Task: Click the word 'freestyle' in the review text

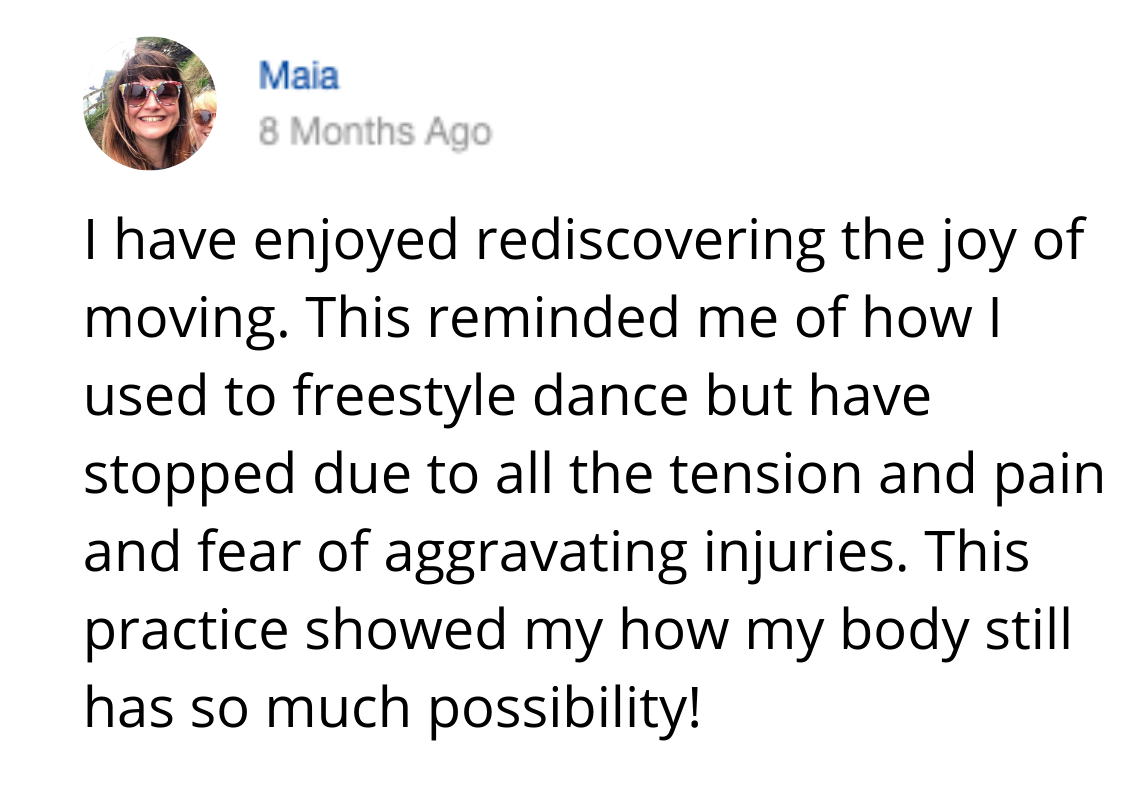Action: point(403,398)
